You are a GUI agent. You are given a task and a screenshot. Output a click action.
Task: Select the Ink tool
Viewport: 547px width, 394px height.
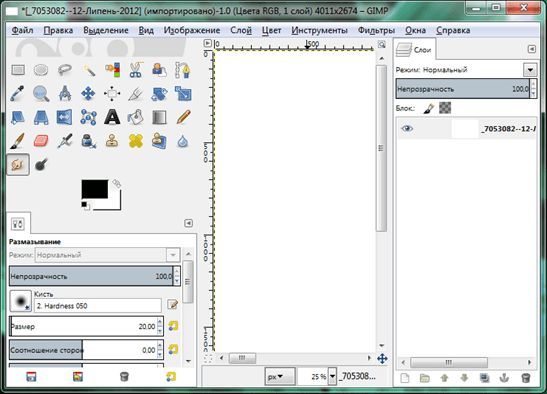(89, 141)
